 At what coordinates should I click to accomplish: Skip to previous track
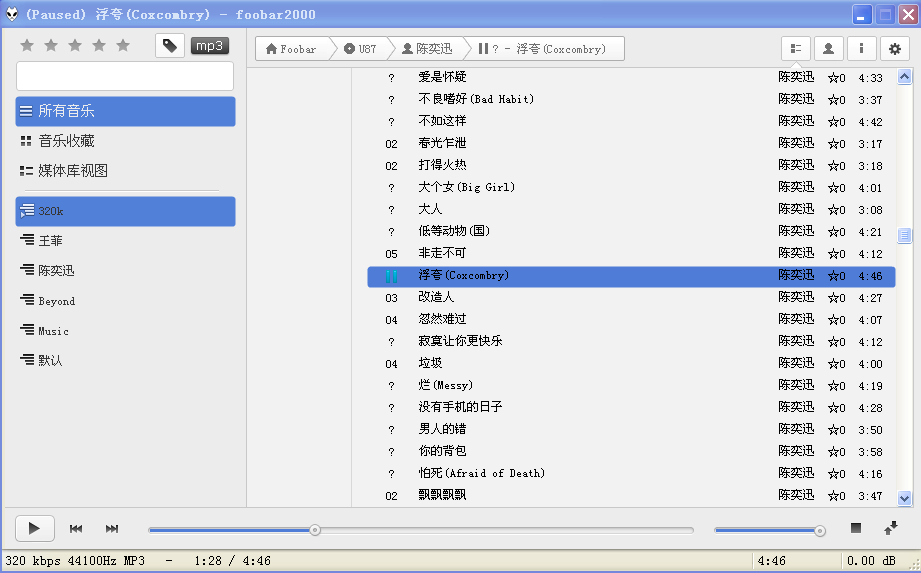pos(76,529)
